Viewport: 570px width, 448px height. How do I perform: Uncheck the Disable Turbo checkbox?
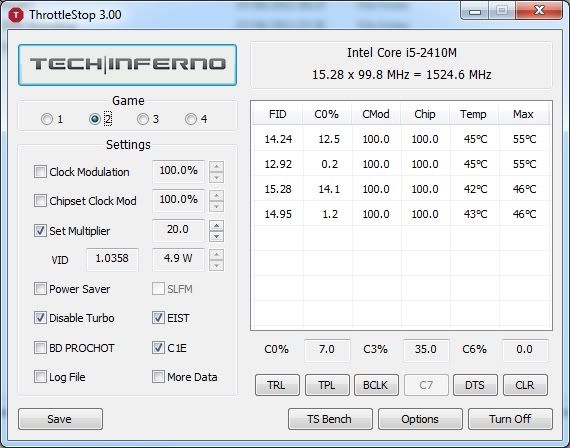coord(40,318)
